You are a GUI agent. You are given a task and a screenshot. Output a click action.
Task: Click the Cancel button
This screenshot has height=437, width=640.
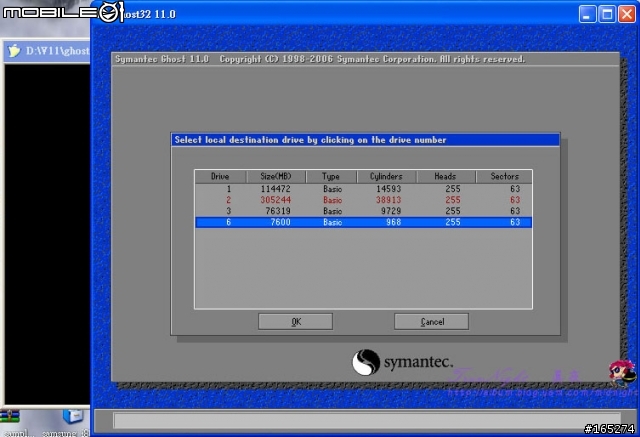coord(431,322)
